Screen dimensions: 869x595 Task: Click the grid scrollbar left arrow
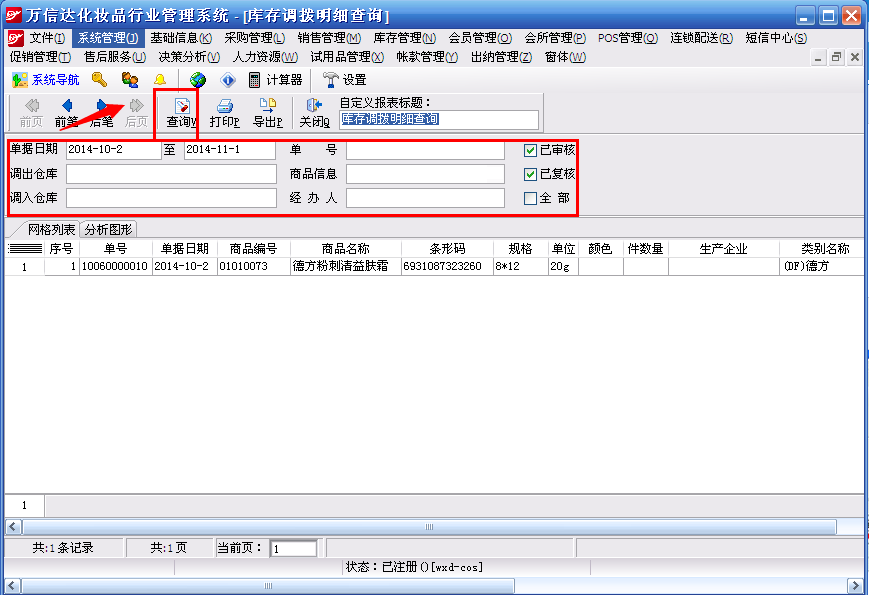13,527
